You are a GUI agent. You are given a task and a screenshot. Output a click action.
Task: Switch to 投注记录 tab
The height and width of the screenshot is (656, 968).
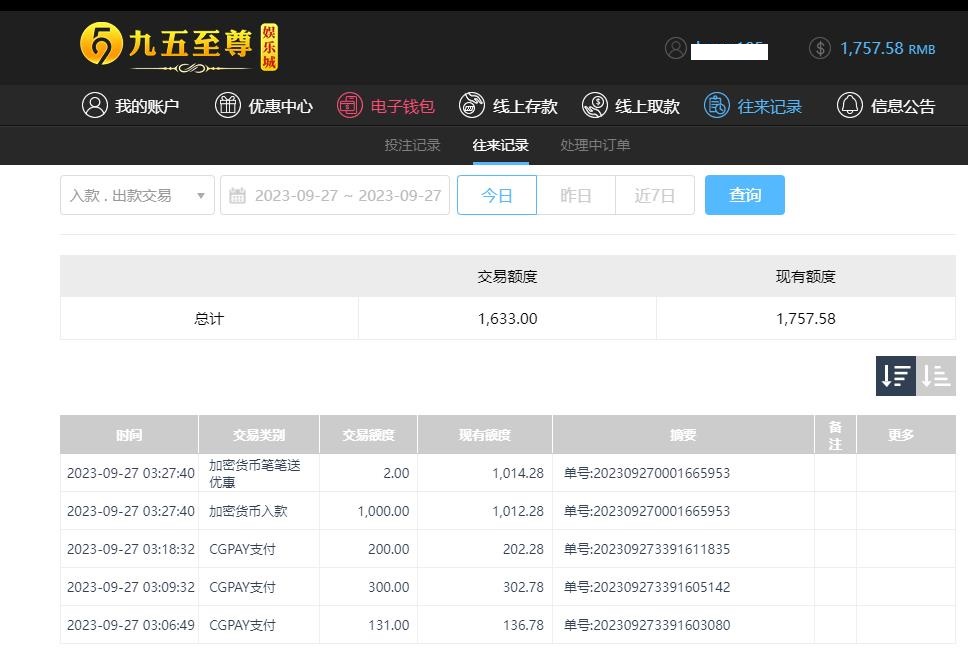tap(412, 145)
